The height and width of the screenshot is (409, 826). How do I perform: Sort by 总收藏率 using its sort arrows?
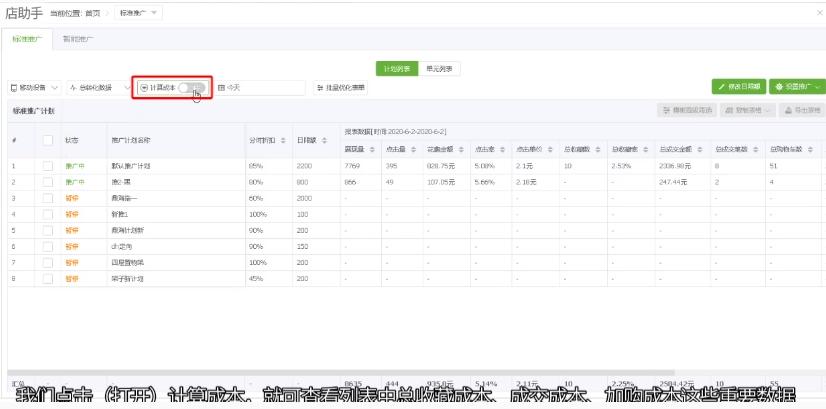[645, 150]
